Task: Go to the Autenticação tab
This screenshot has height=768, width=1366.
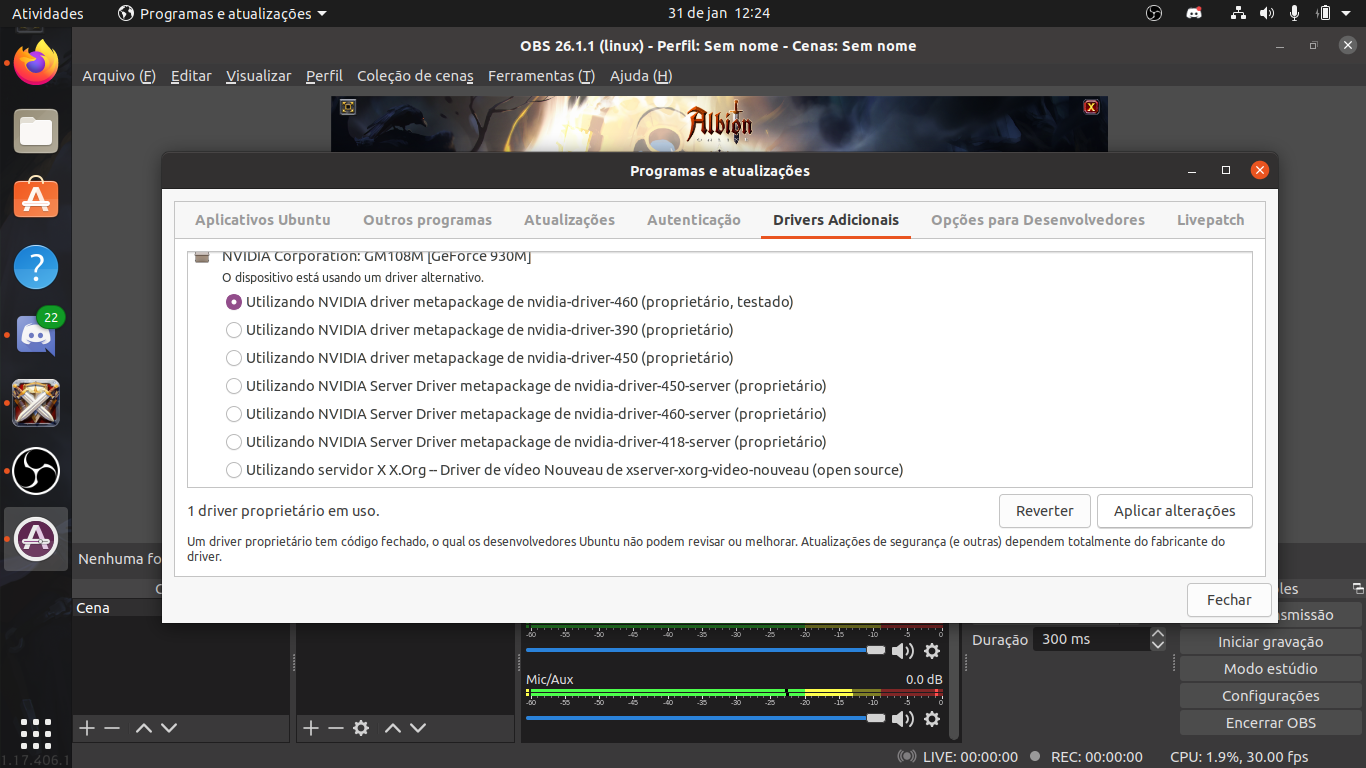Action: tap(694, 220)
